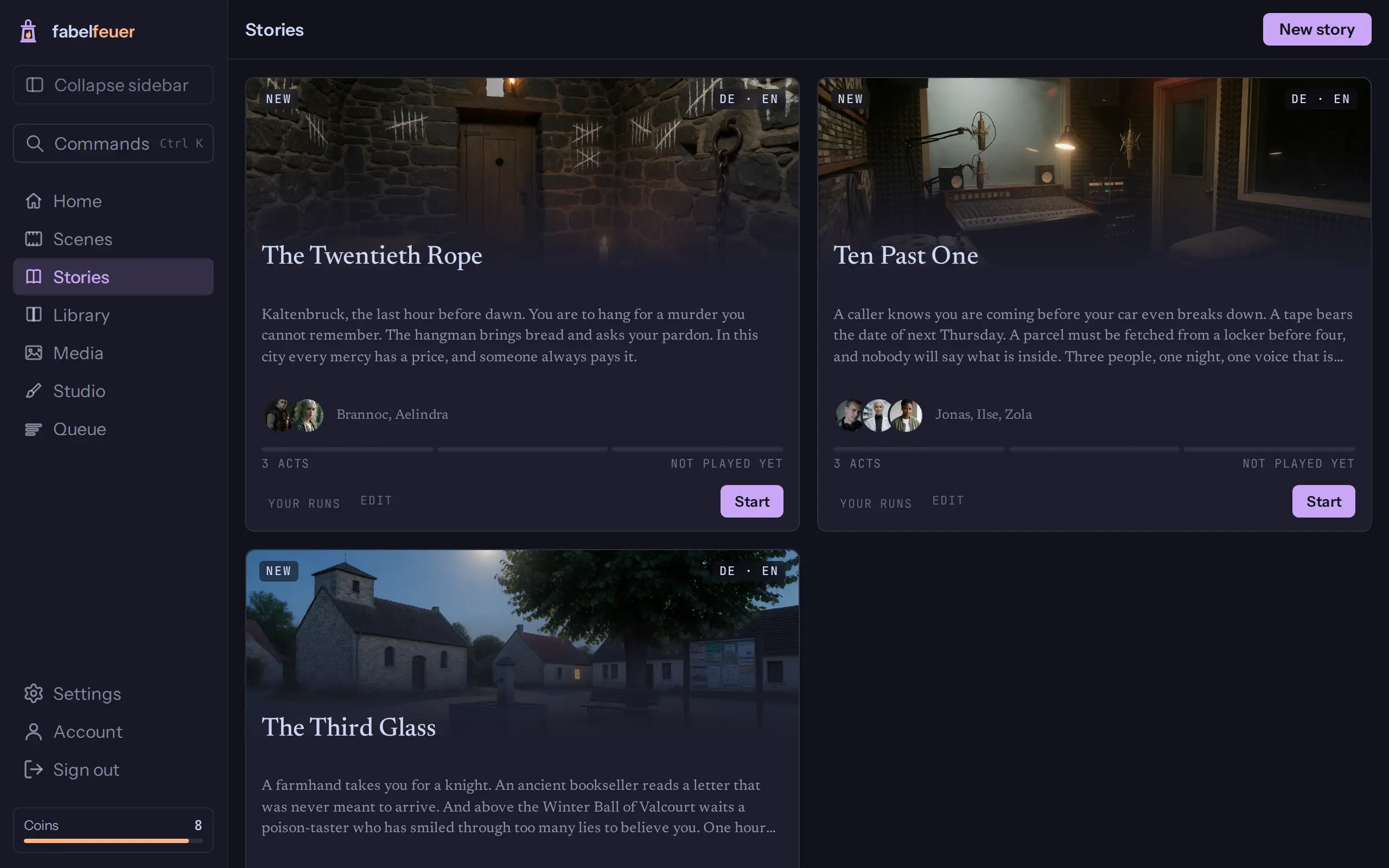Click the title The Third Glass
1389x868 pixels.
(348, 727)
